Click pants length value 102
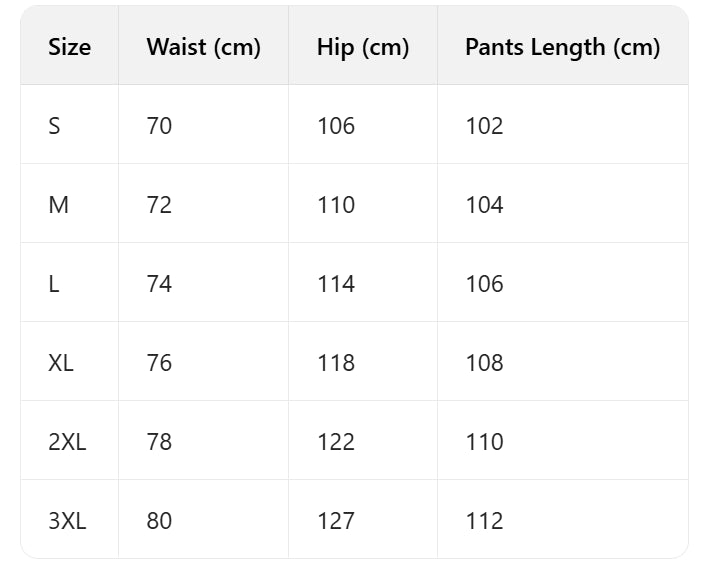This screenshot has width=716, height=567. (x=484, y=126)
